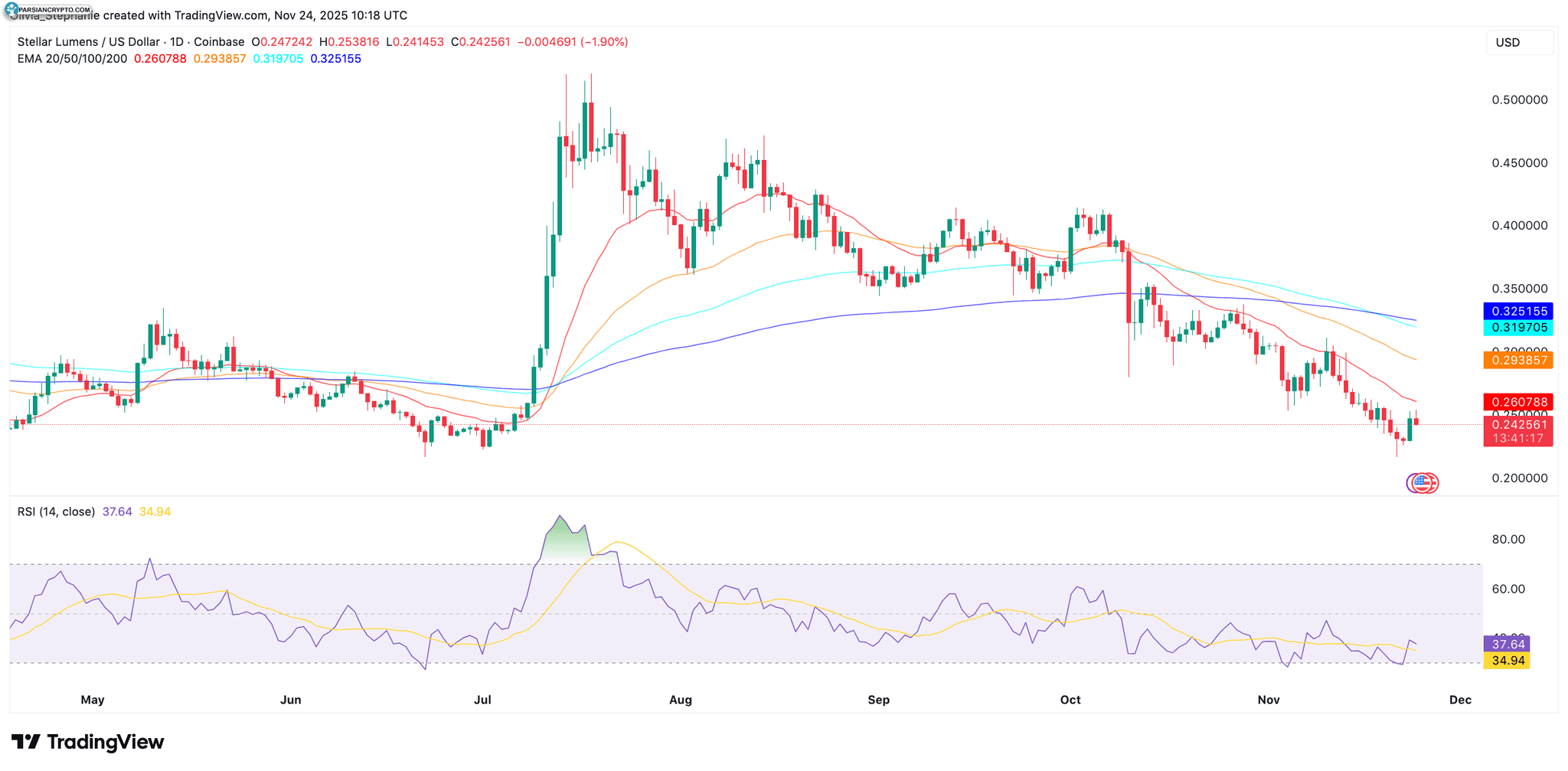Click the purple 37.64 RSI axis tag
The height and width of the screenshot is (771, 1568).
coord(1507,645)
